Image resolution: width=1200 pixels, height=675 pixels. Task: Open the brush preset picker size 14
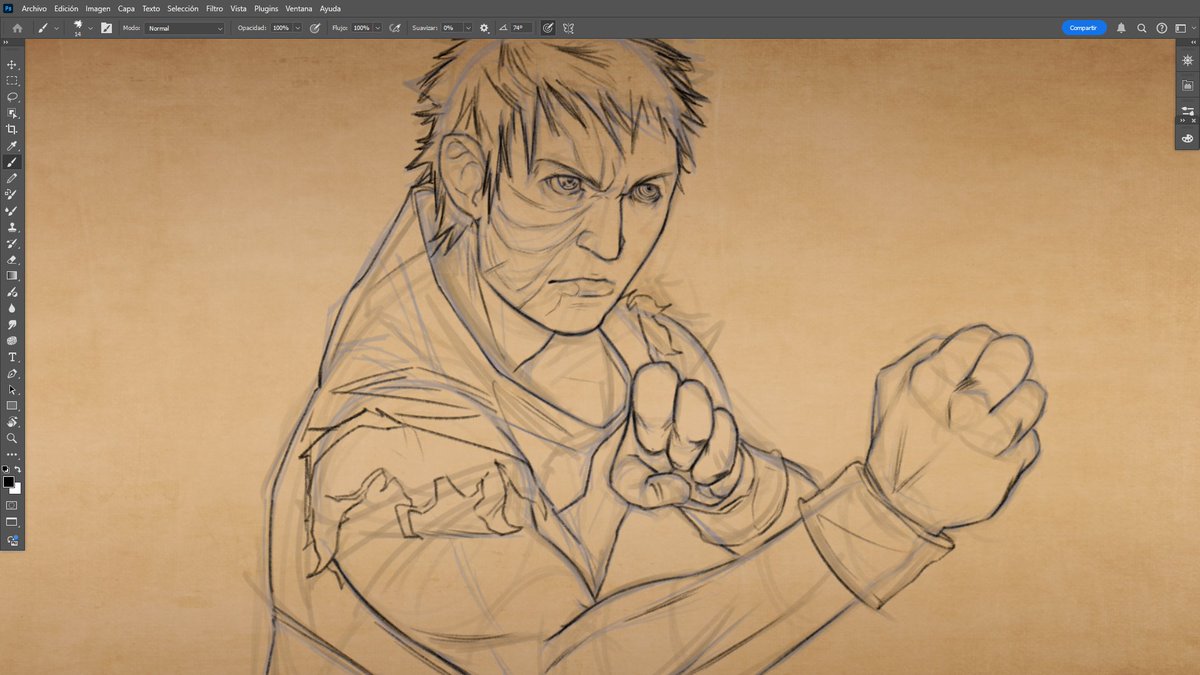point(81,28)
